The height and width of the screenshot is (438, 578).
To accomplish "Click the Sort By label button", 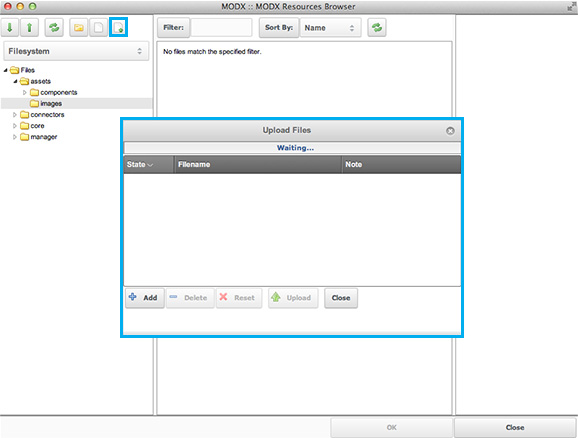I will [279, 28].
